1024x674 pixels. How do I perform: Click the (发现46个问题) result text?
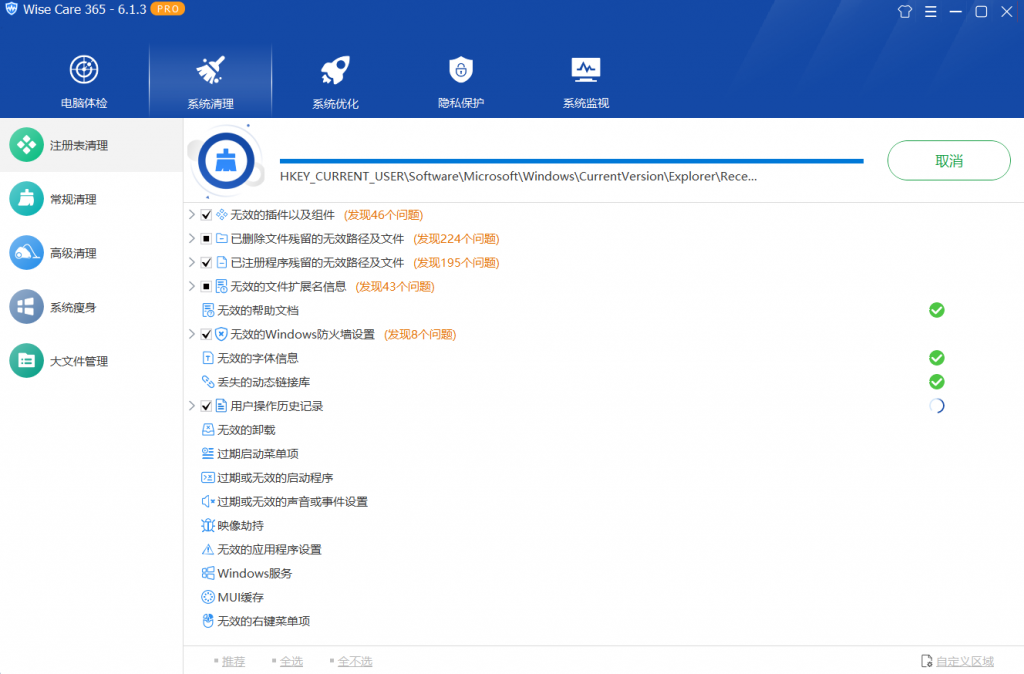click(383, 215)
